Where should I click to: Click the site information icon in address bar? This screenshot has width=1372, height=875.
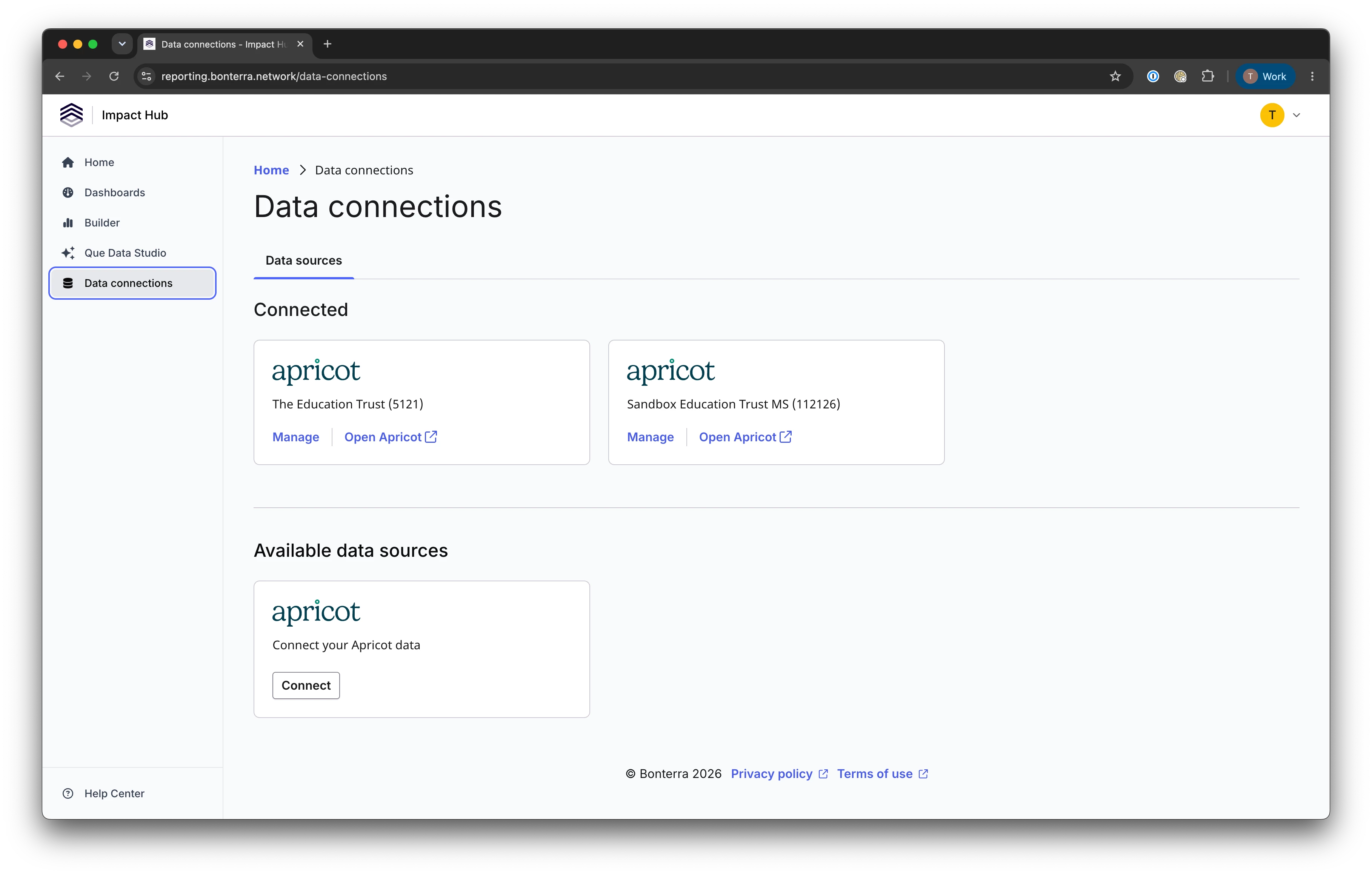(146, 76)
